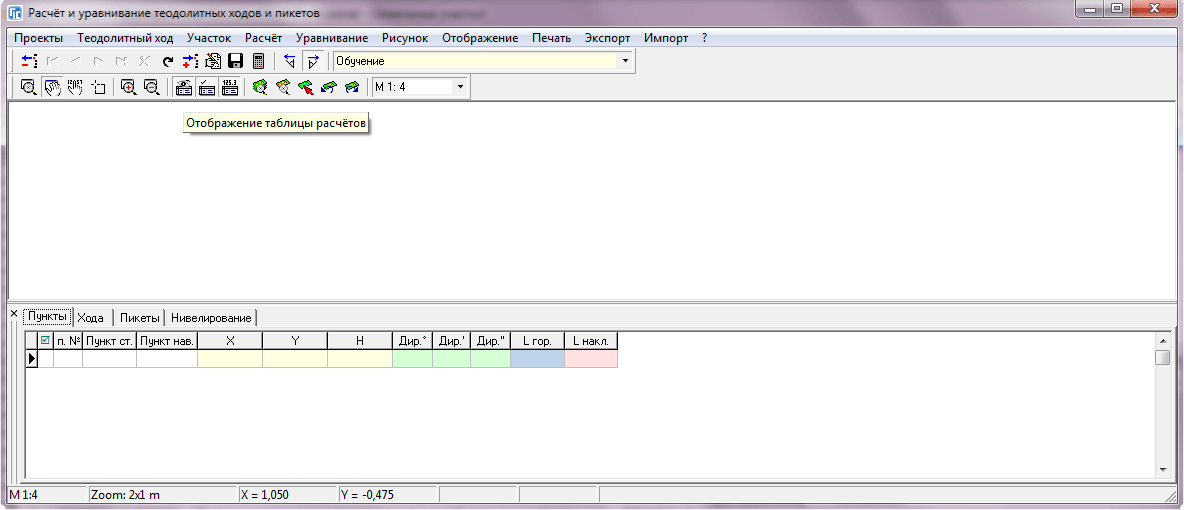
Task: Click the zoom in magnifier icon
Action: [x=128, y=87]
